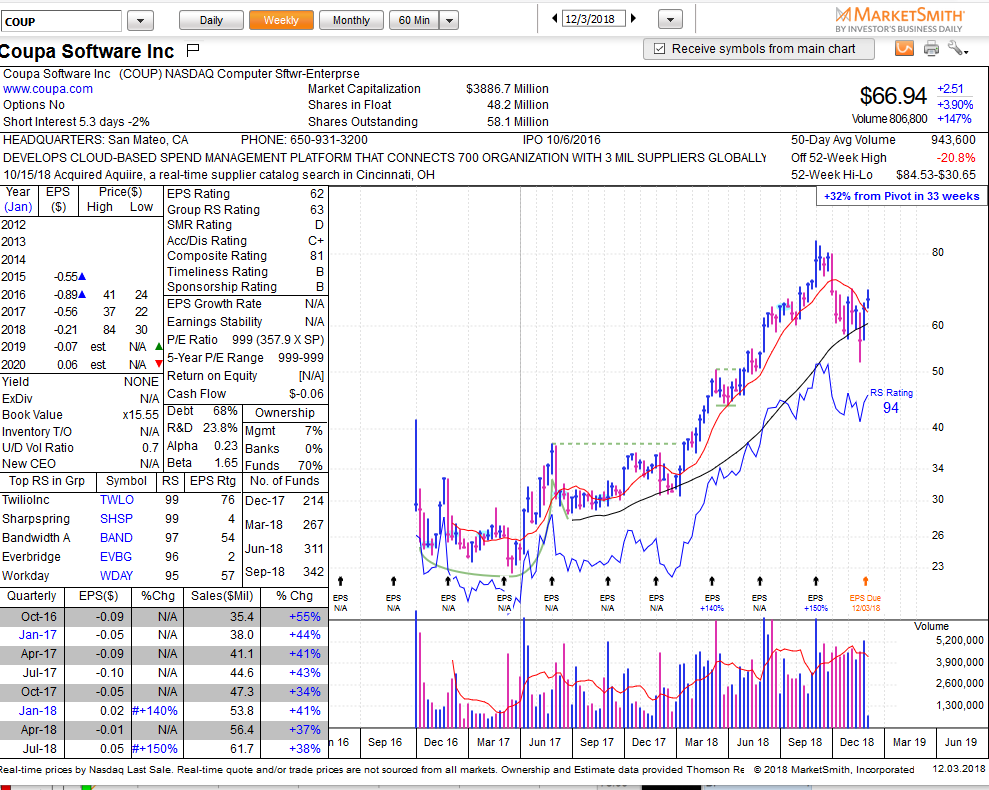Click the Sep-18 funds count 342
Image resolution: width=989 pixels, height=790 pixels.
(313, 572)
